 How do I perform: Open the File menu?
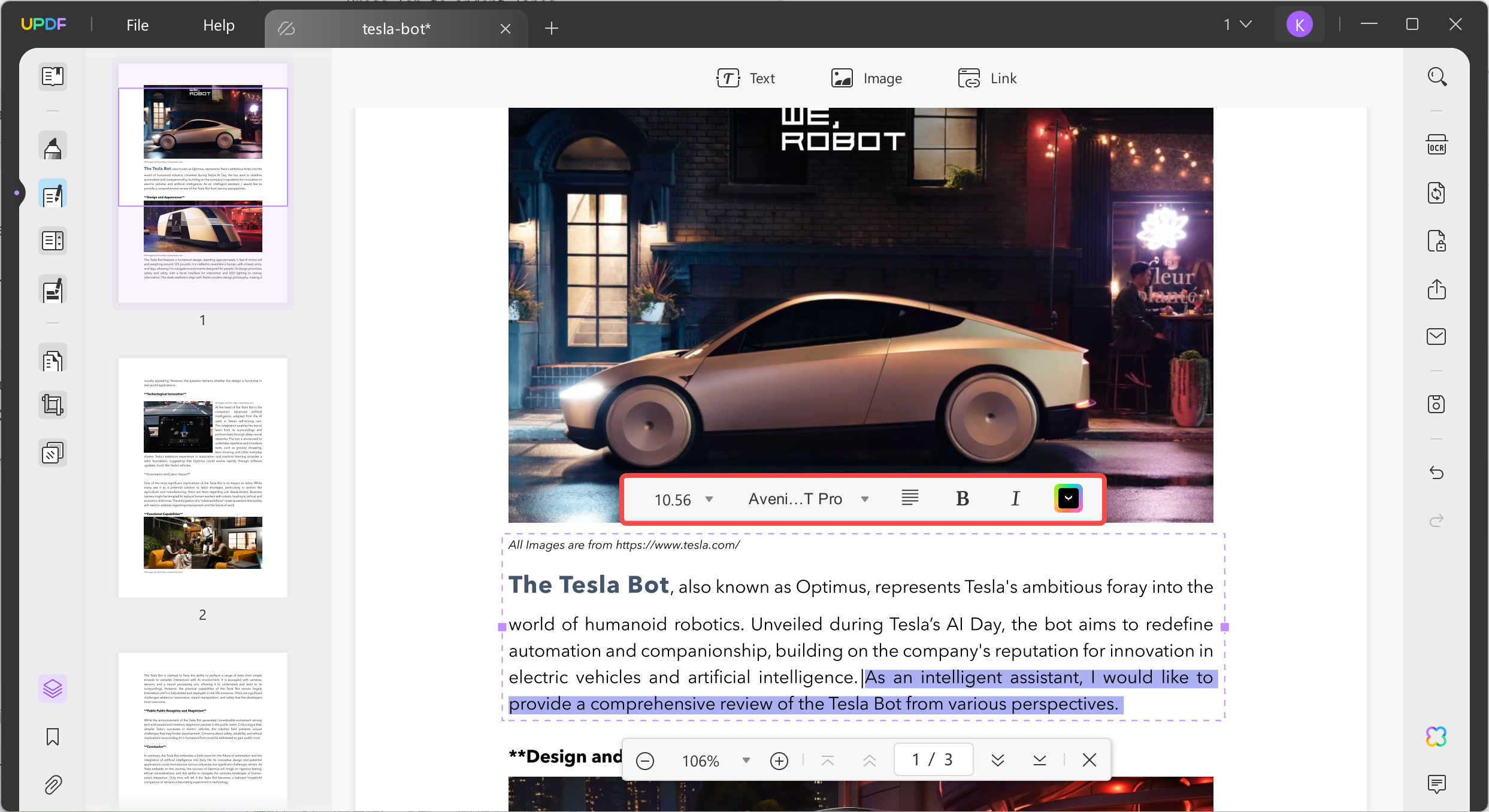tap(137, 25)
